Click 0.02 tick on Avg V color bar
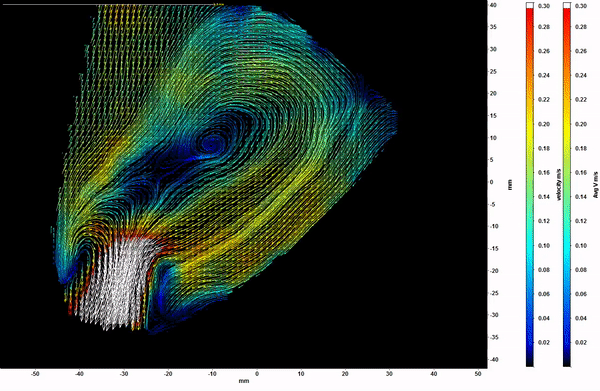Image resolution: width=600 pixels, height=391 pixels. click(x=581, y=342)
